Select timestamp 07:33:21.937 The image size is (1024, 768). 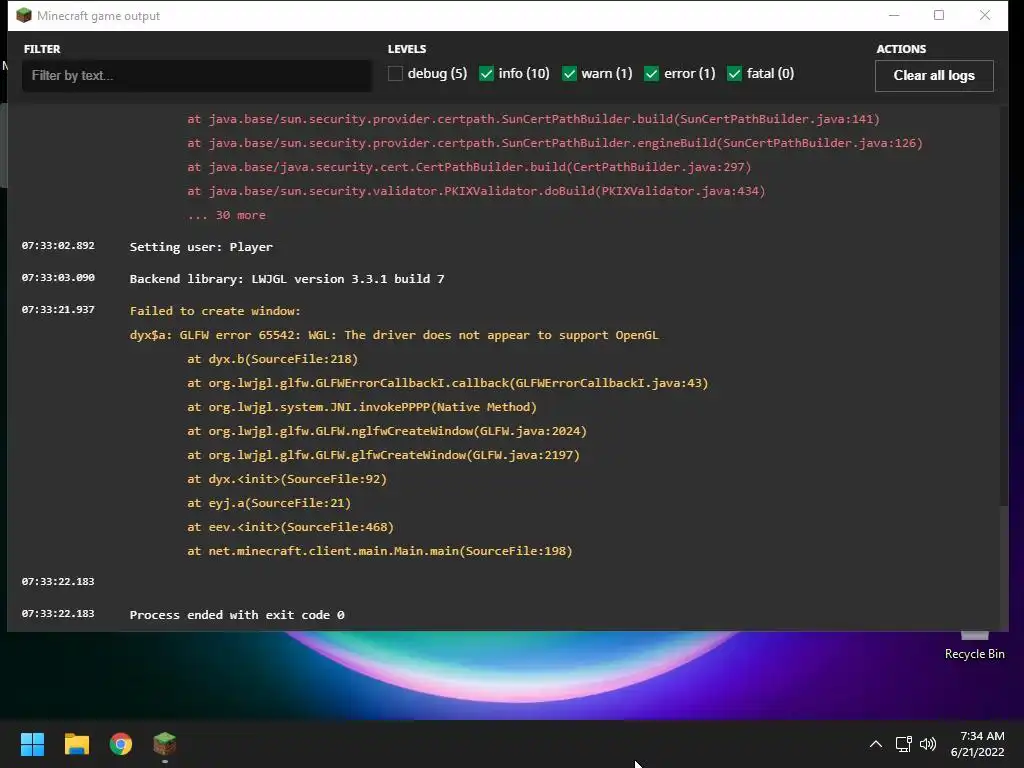pyautogui.click(x=58, y=310)
